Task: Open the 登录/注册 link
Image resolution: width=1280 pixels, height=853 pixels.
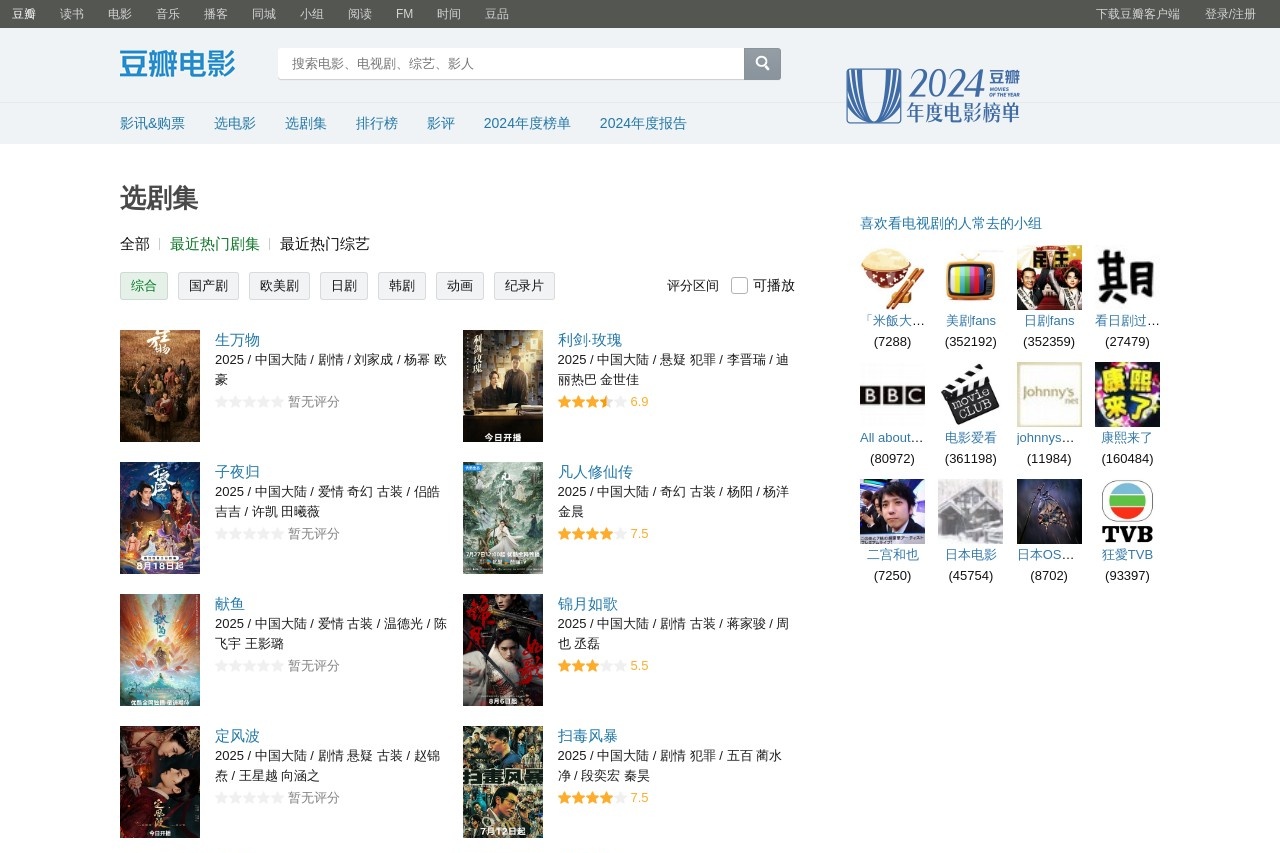Action: (x=1230, y=14)
